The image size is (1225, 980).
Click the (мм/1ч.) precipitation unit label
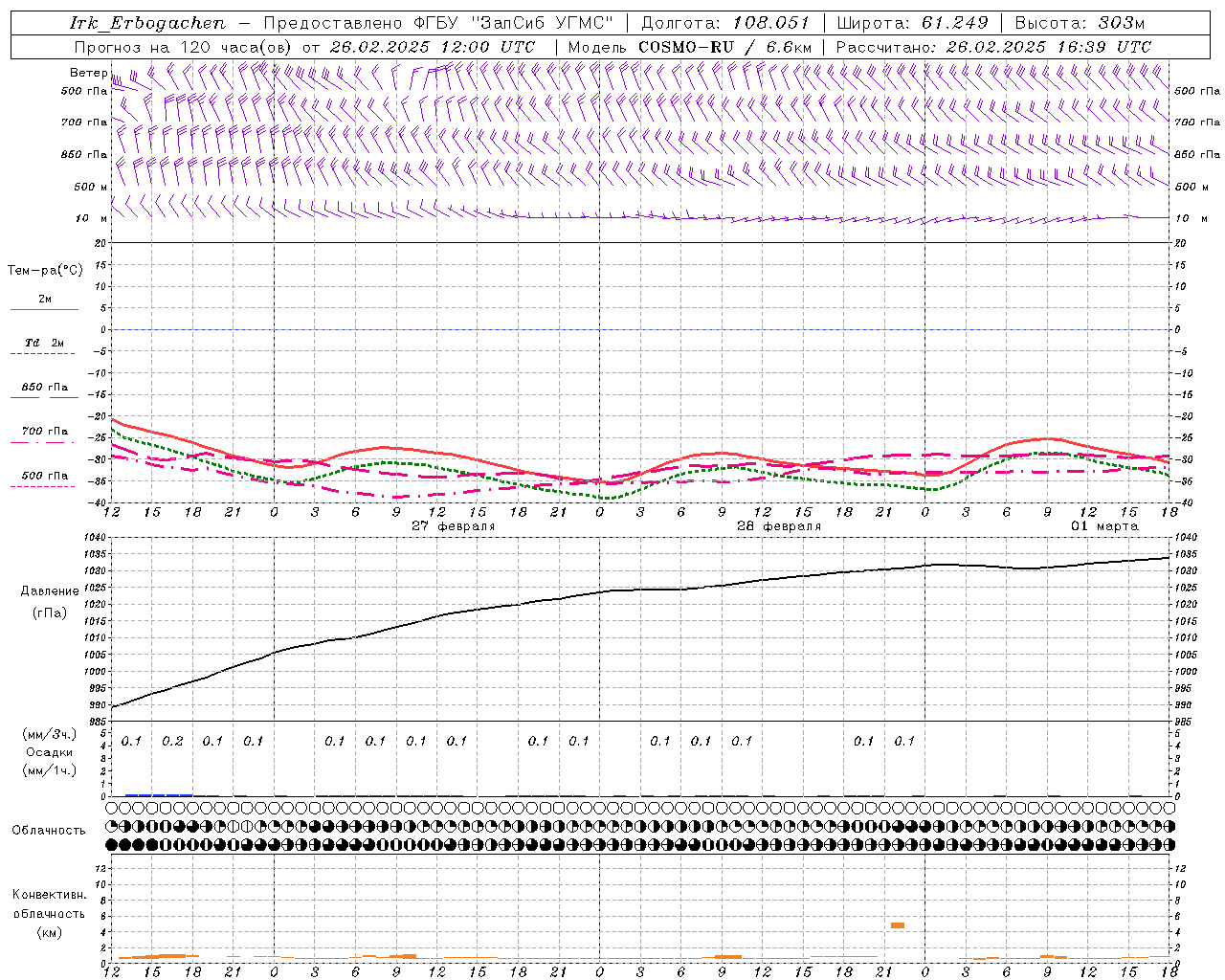pos(51,770)
